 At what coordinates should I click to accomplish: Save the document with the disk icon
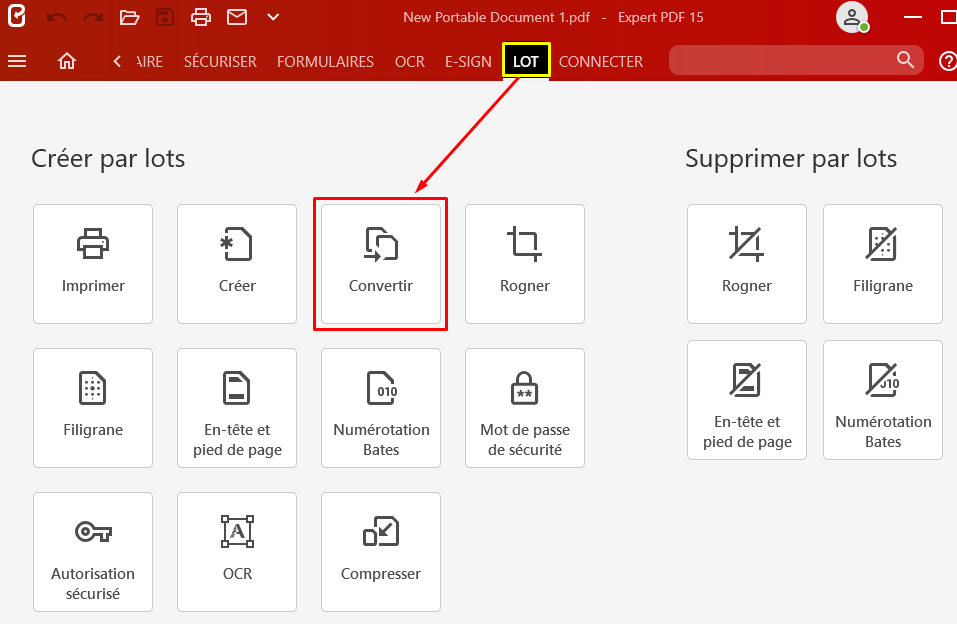165,17
